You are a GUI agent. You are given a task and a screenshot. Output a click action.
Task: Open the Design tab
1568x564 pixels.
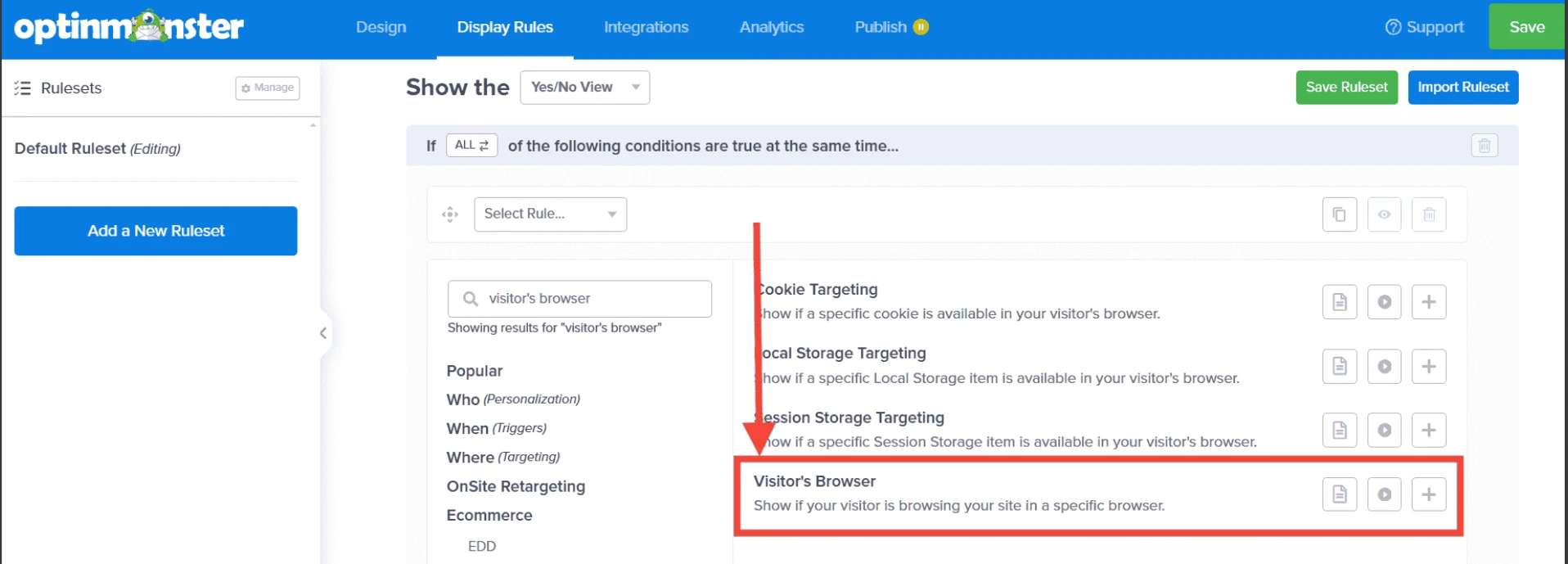tap(381, 27)
